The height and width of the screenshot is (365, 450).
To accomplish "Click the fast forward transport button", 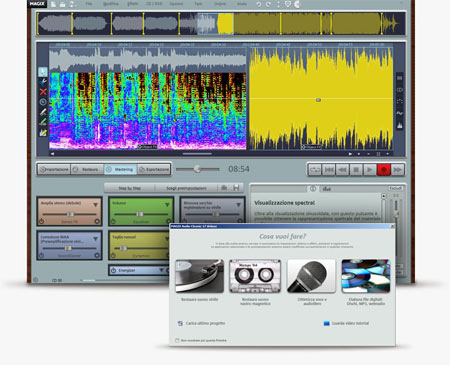I will [397, 170].
